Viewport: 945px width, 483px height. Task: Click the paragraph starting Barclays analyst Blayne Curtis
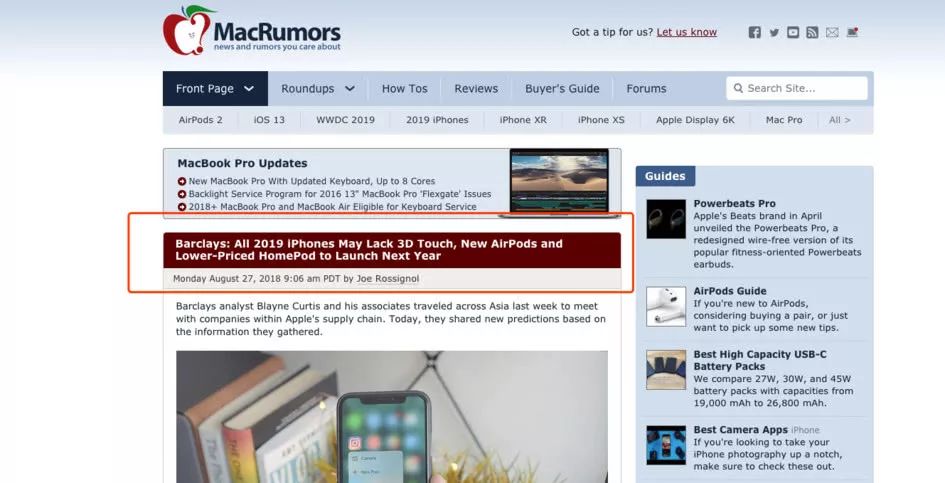coord(391,318)
